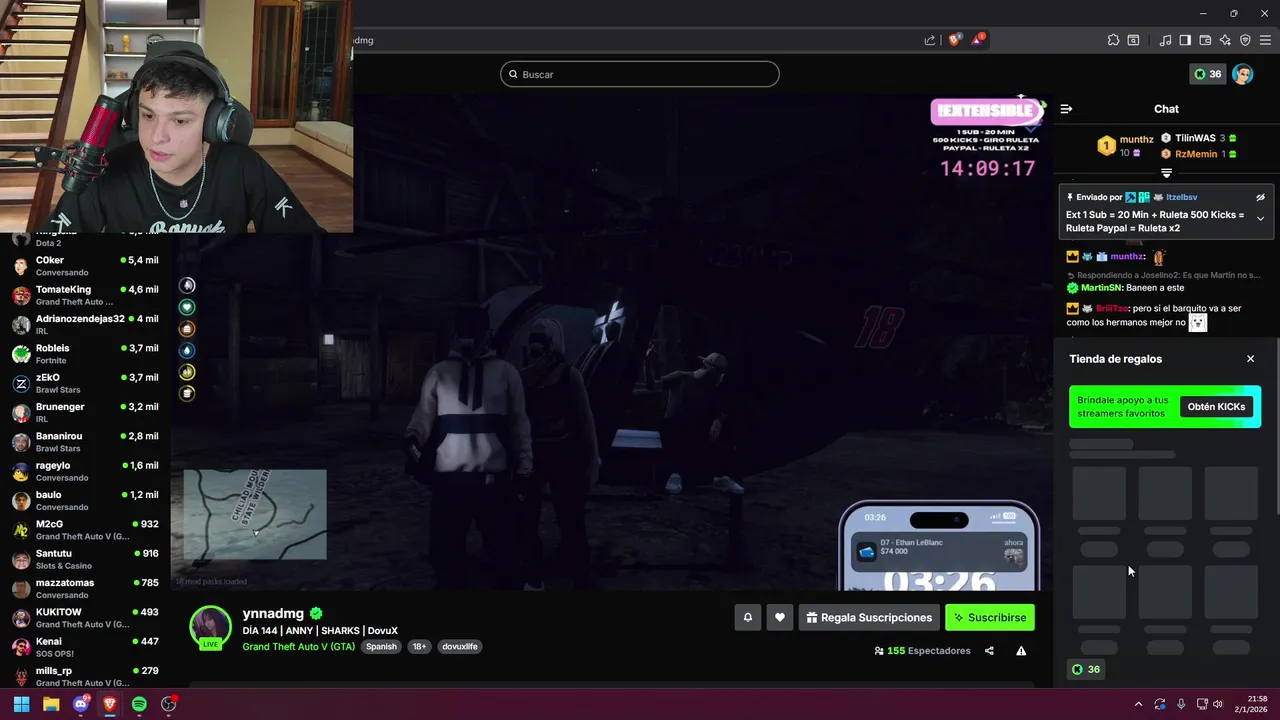Share the stream via share icon
Image resolution: width=1280 pixels, height=720 pixels.
click(x=989, y=651)
